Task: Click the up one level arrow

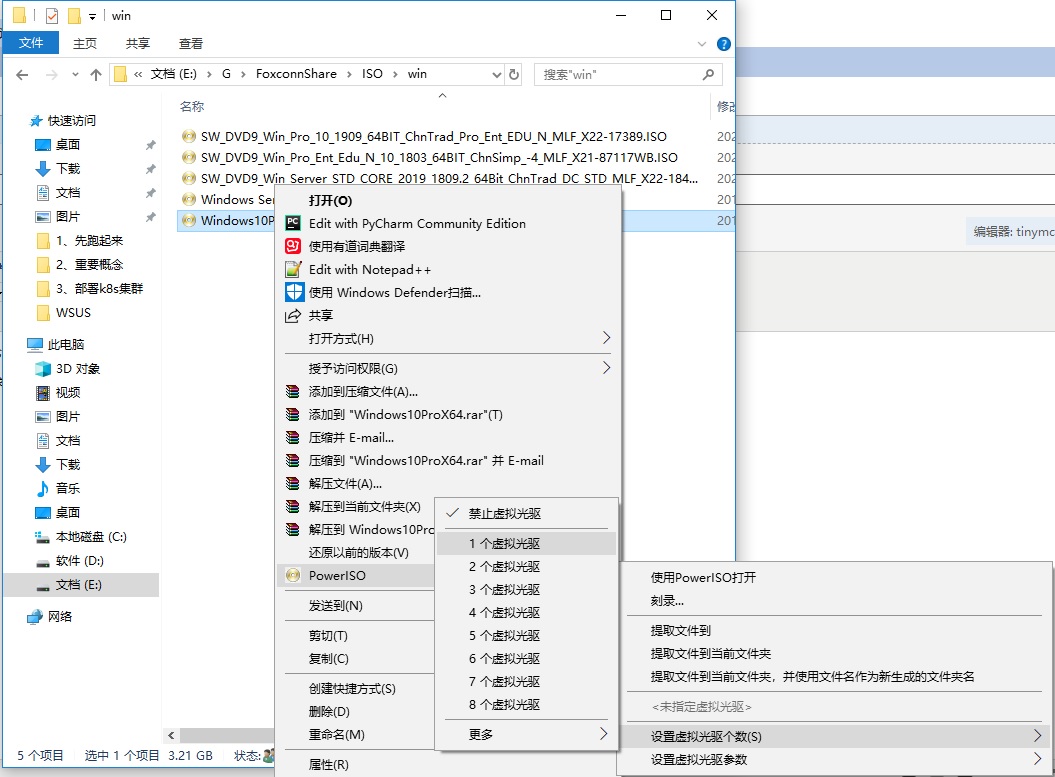Action: tap(96, 75)
